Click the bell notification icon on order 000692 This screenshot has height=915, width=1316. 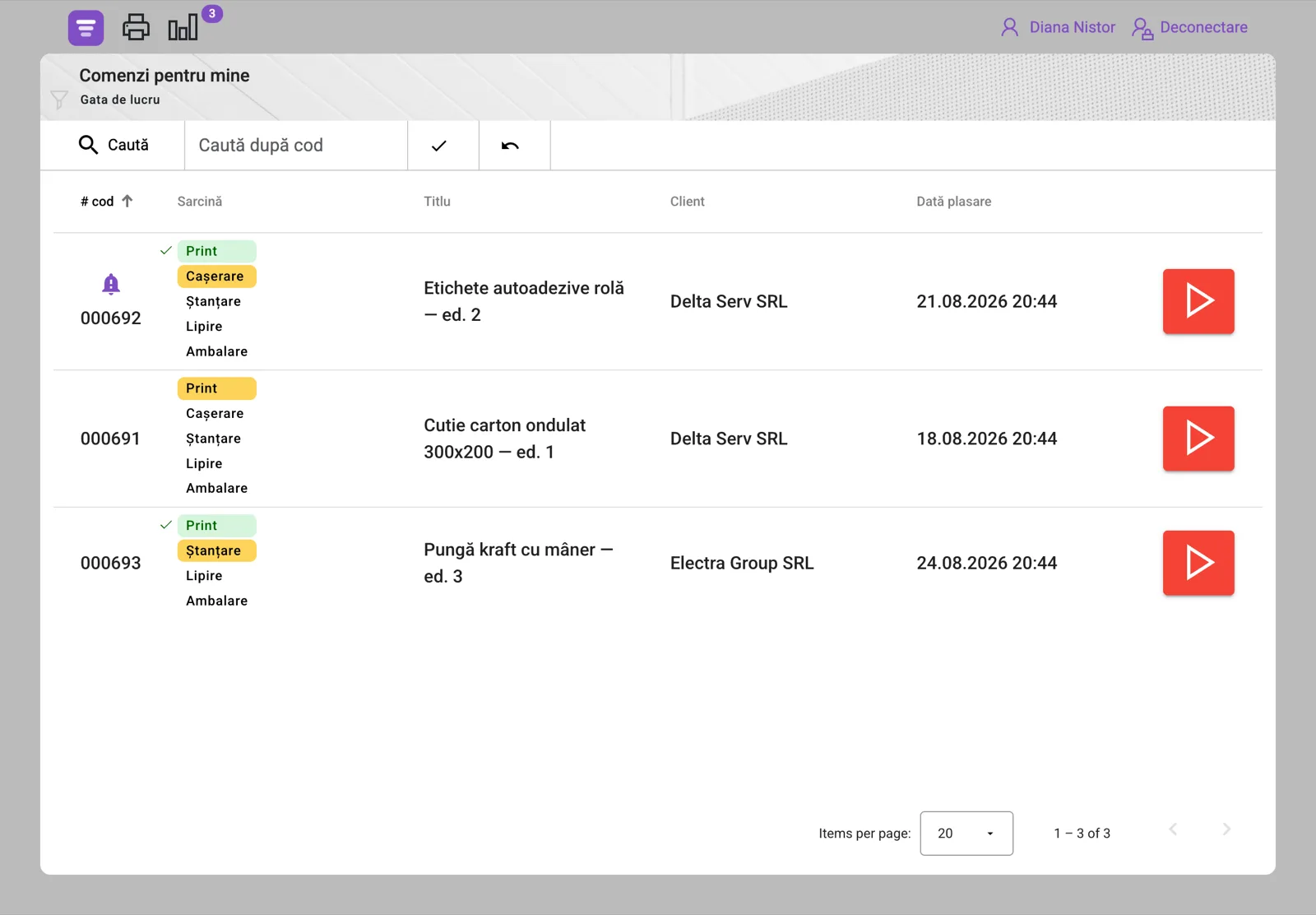click(x=111, y=285)
